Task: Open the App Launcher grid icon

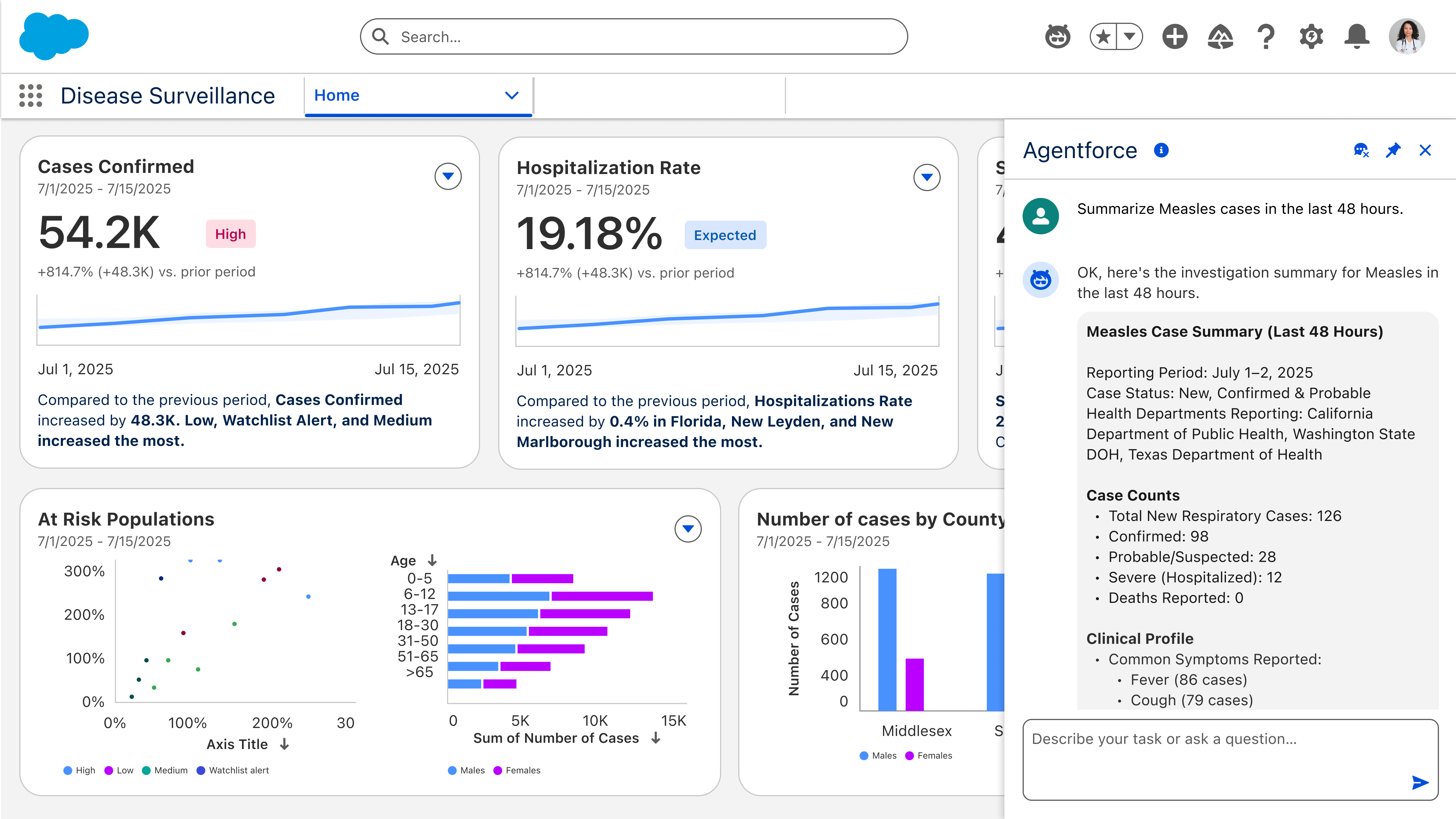Action: 30,96
